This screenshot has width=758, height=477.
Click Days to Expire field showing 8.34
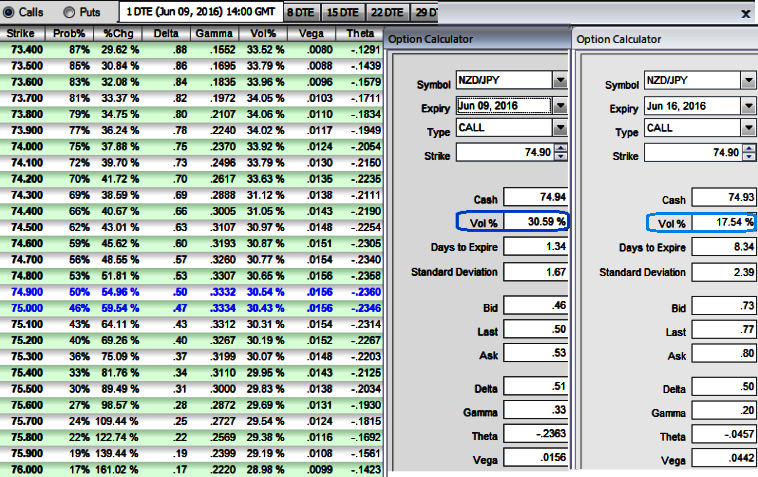tap(725, 247)
